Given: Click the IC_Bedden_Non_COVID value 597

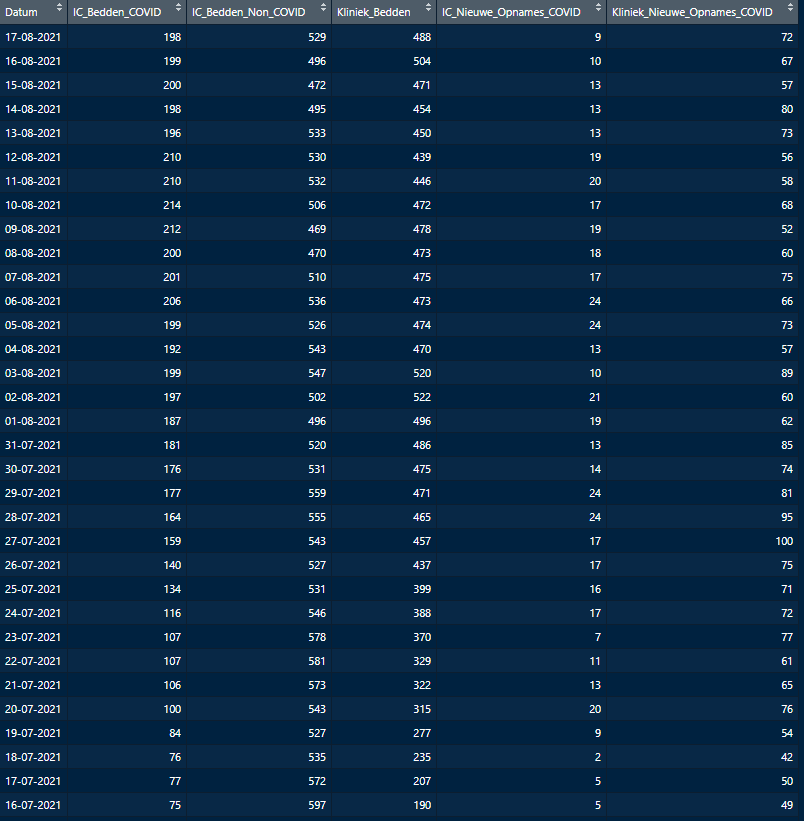Looking at the screenshot, I should [317, 805].
